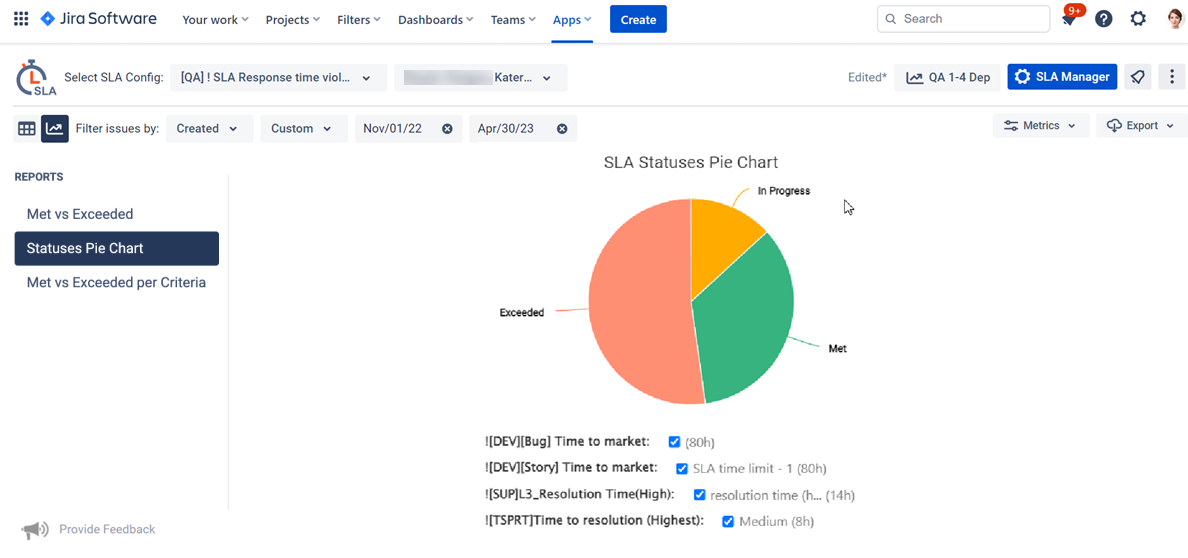Screen dimensions: 1188x558
Task: Click the pin icon beside SLA Manager
Action: point(1137,77)
